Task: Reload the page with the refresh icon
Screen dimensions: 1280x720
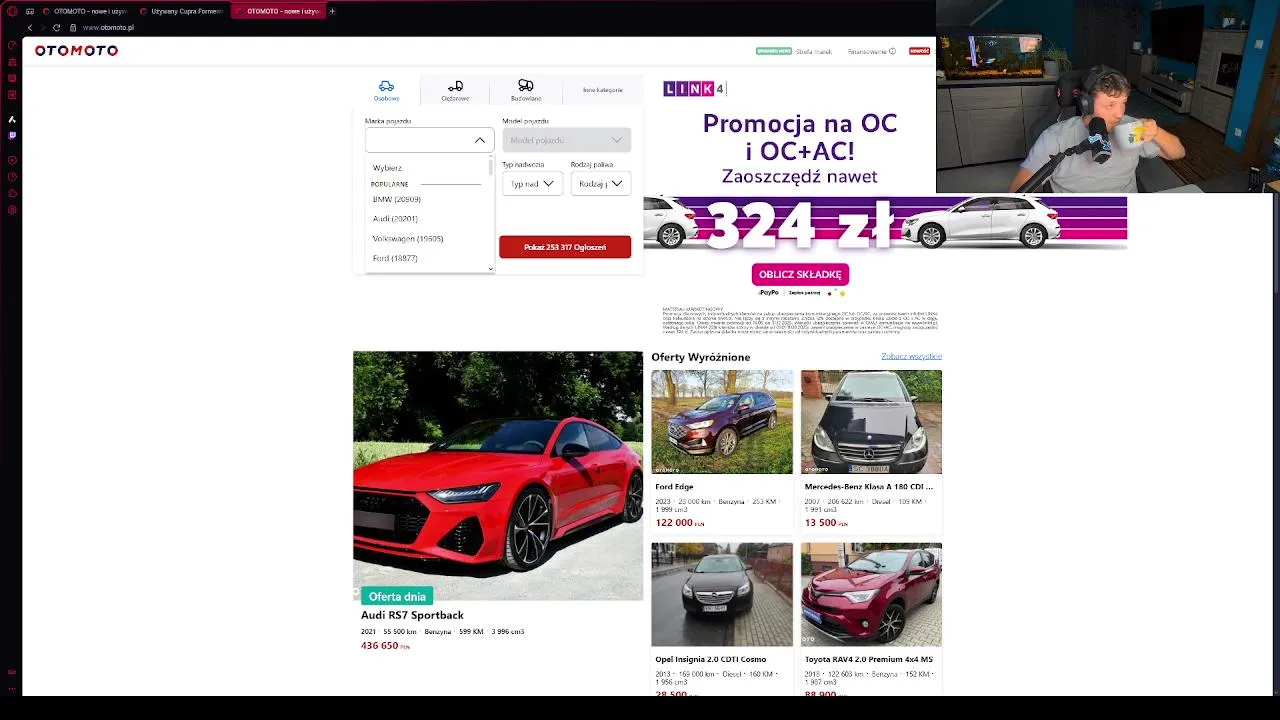Action: click(x=56, y=27)
